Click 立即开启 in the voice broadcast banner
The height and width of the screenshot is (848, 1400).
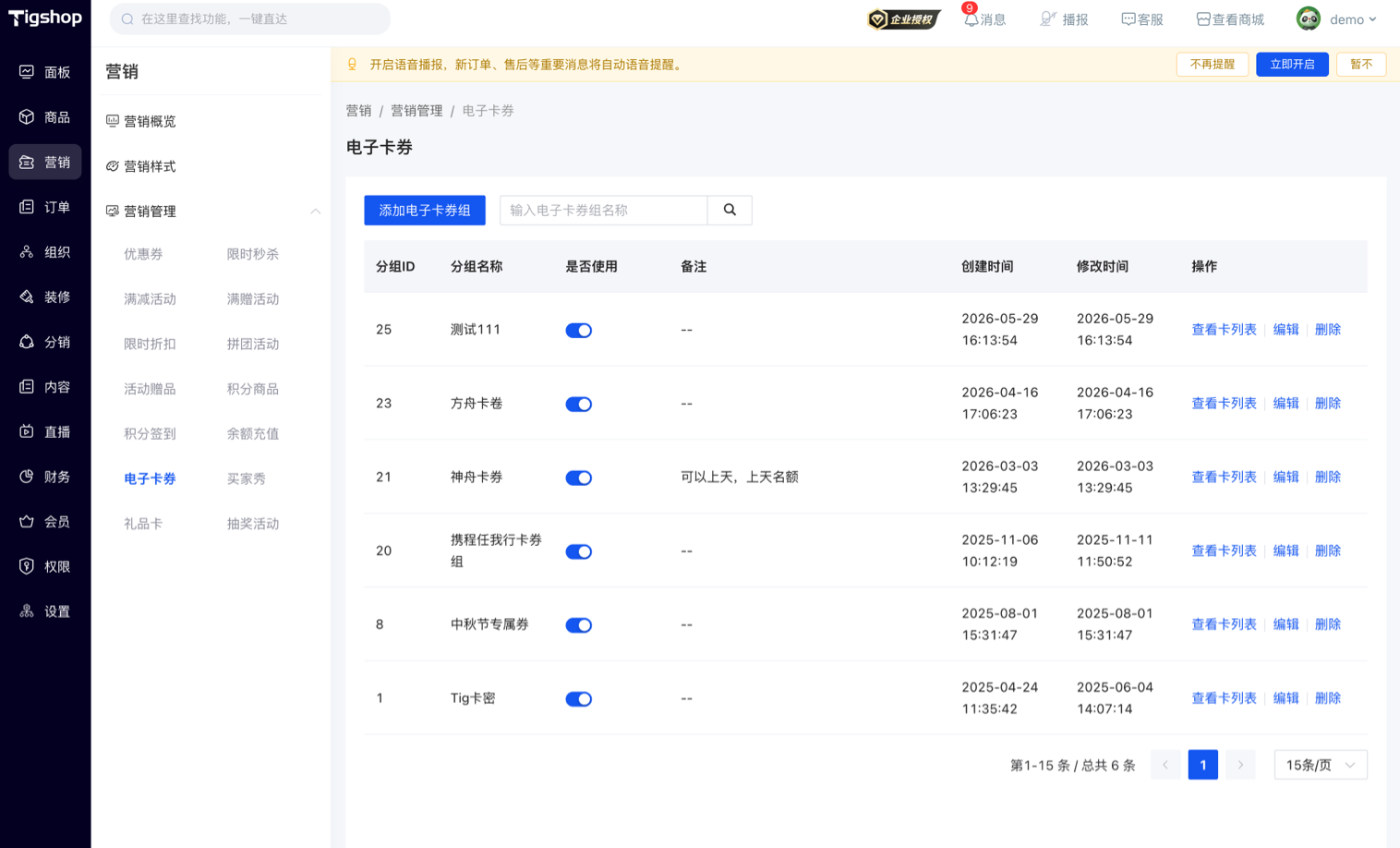[x=1292, y=65]
